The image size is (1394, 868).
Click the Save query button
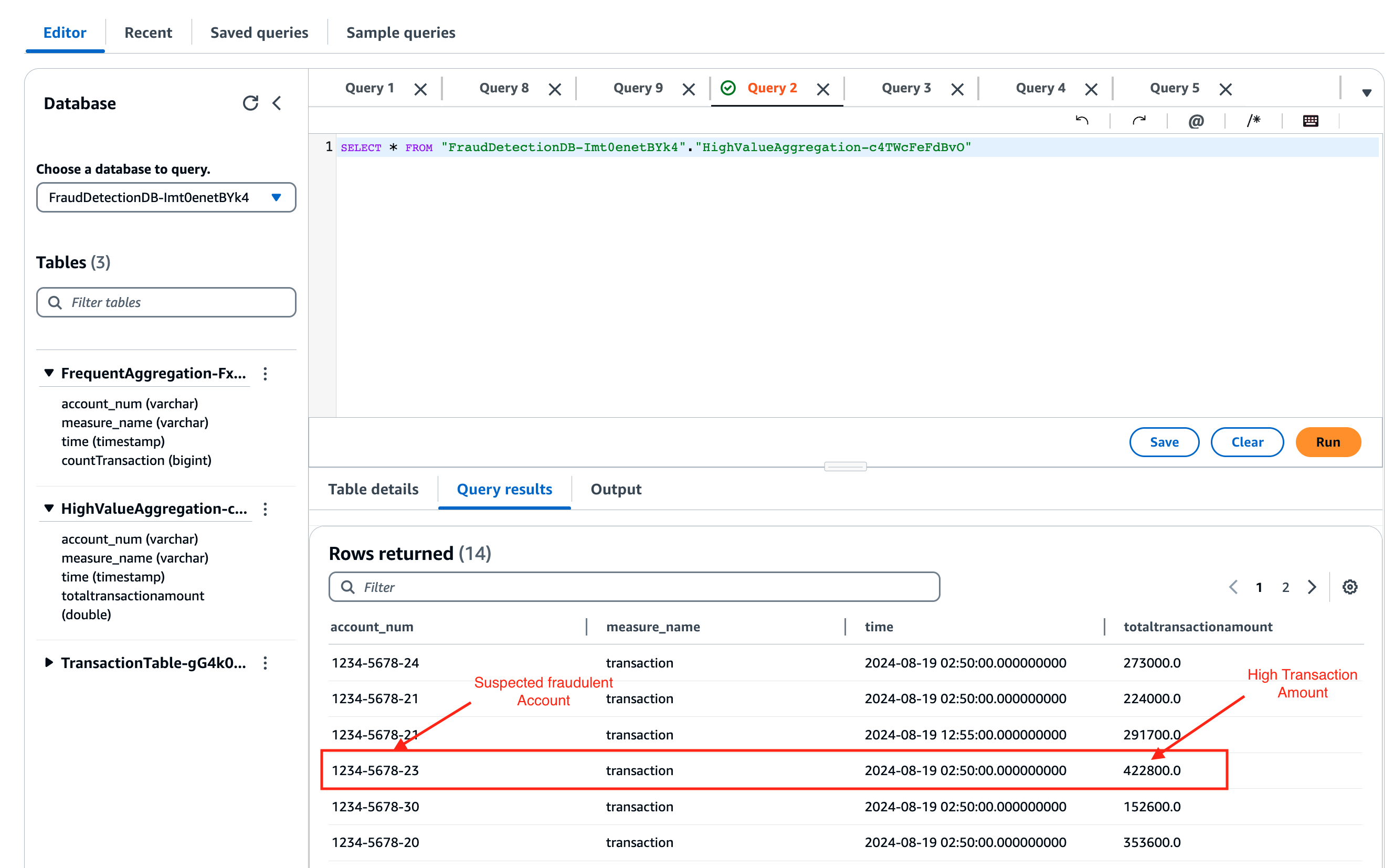[1164, 442]
